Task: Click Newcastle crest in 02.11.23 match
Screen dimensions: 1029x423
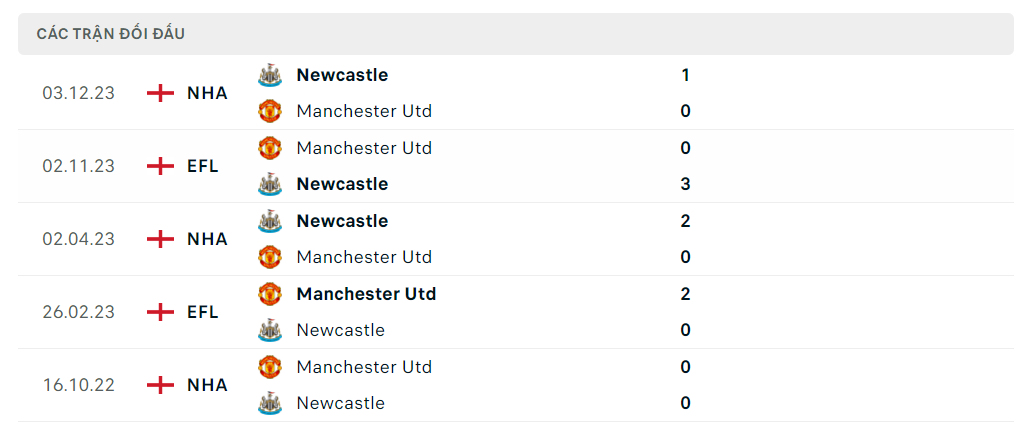Action: tap(270, 184)
